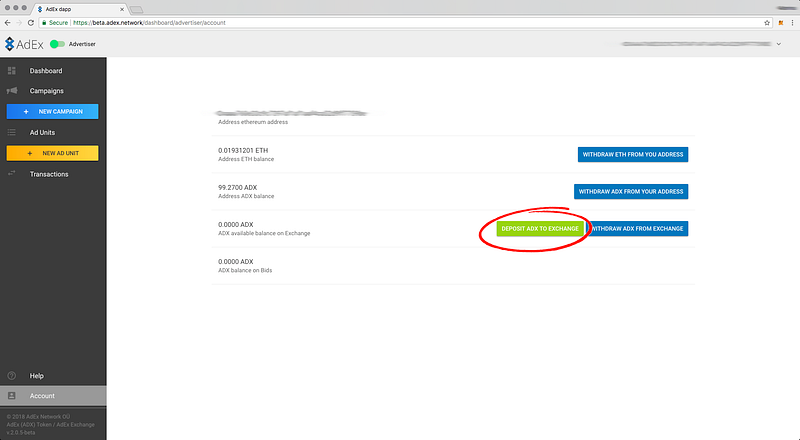Click Withdraw ADX From Exchange button
800x440 pixels.
(x=637, y=229)
